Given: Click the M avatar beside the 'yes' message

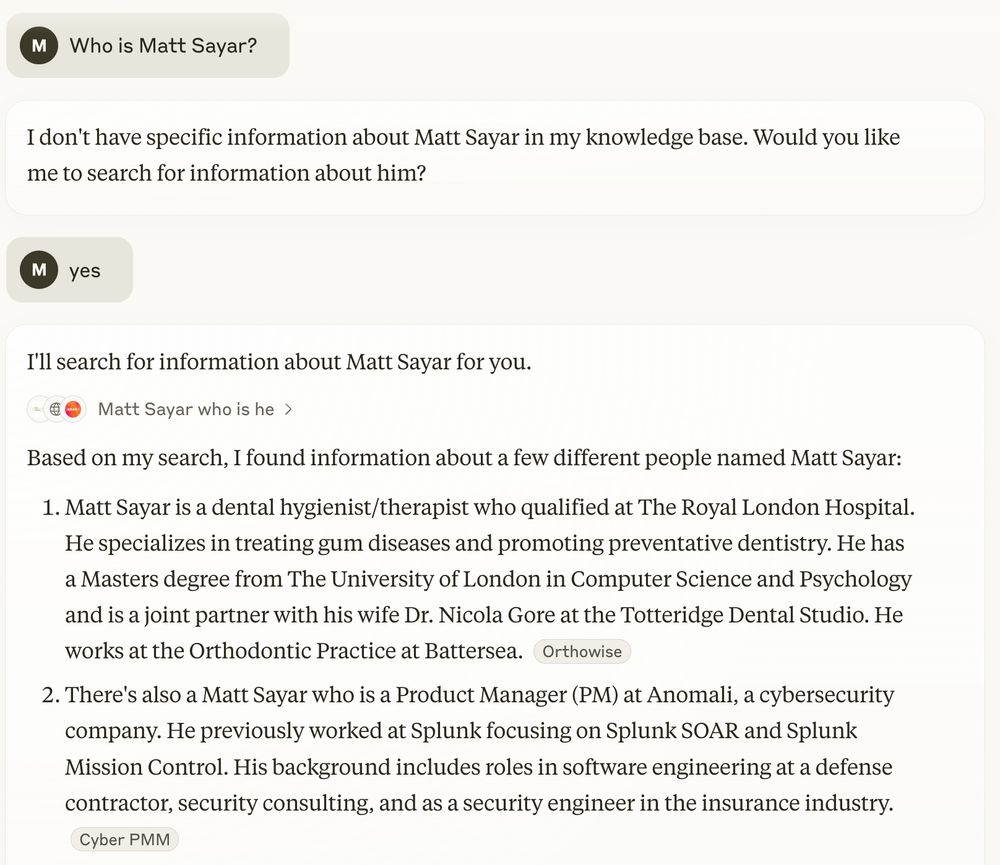Looking at the screenshot, I should pos(39,270).
